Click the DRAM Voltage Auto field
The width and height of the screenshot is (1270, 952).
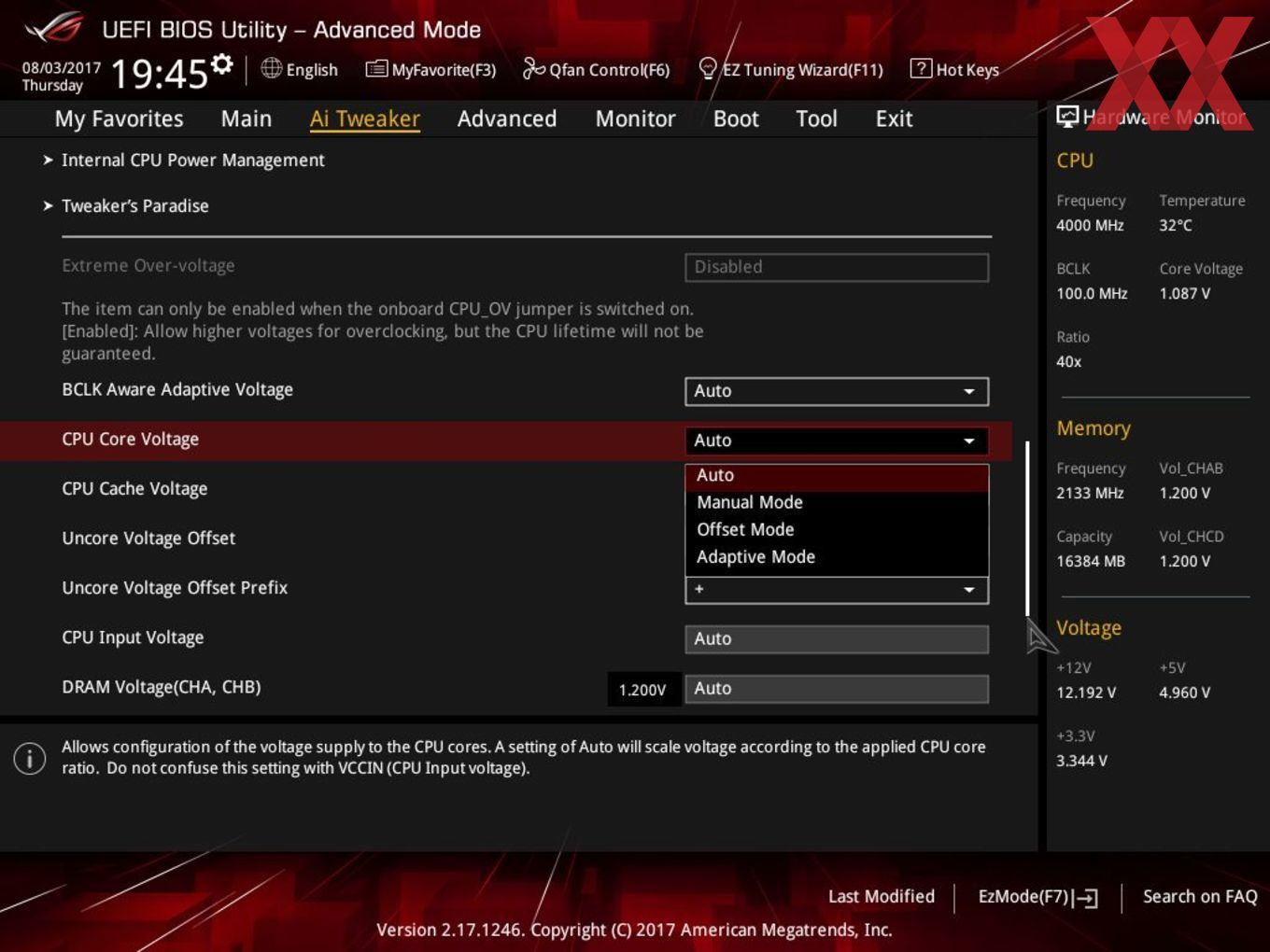click(837, 689)
